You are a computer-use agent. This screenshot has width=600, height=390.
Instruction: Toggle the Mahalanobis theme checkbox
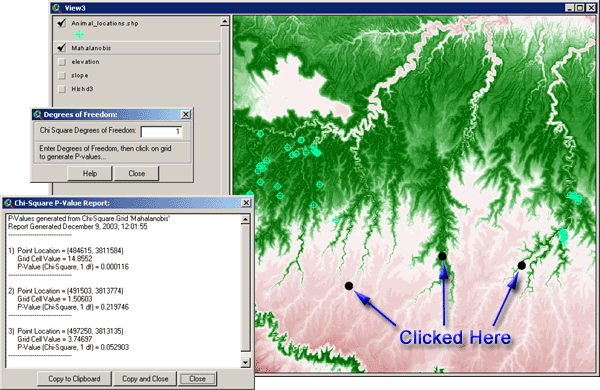click(61, 48)
